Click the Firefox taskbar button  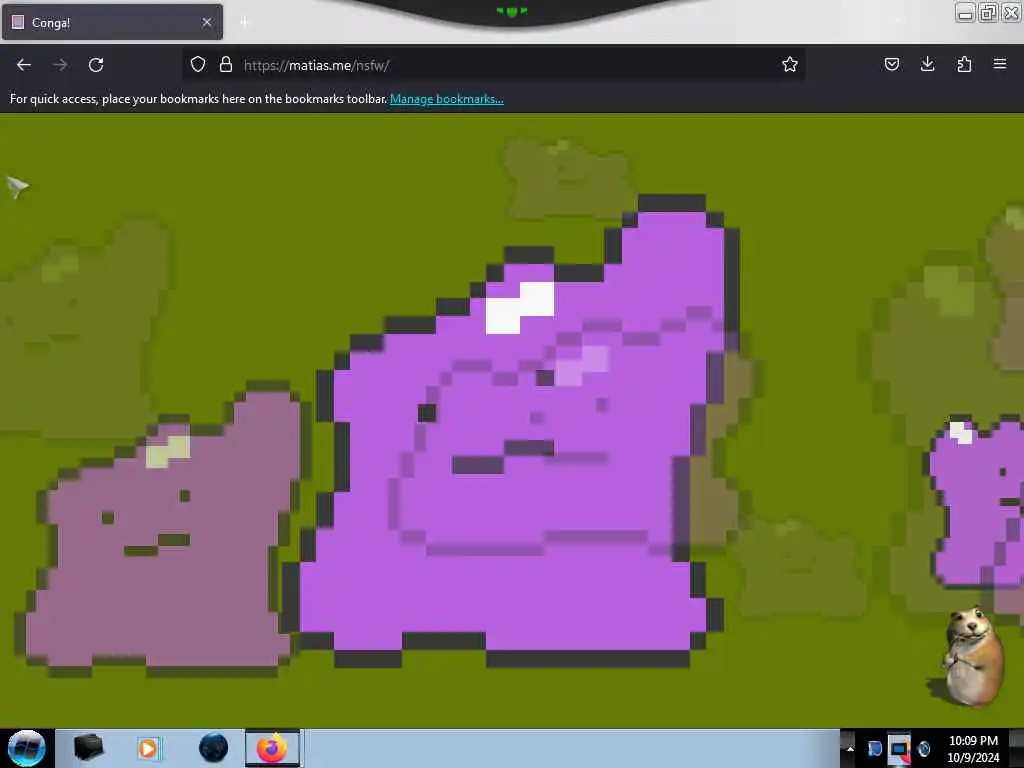pyautogui.click(x=273, y=748)
